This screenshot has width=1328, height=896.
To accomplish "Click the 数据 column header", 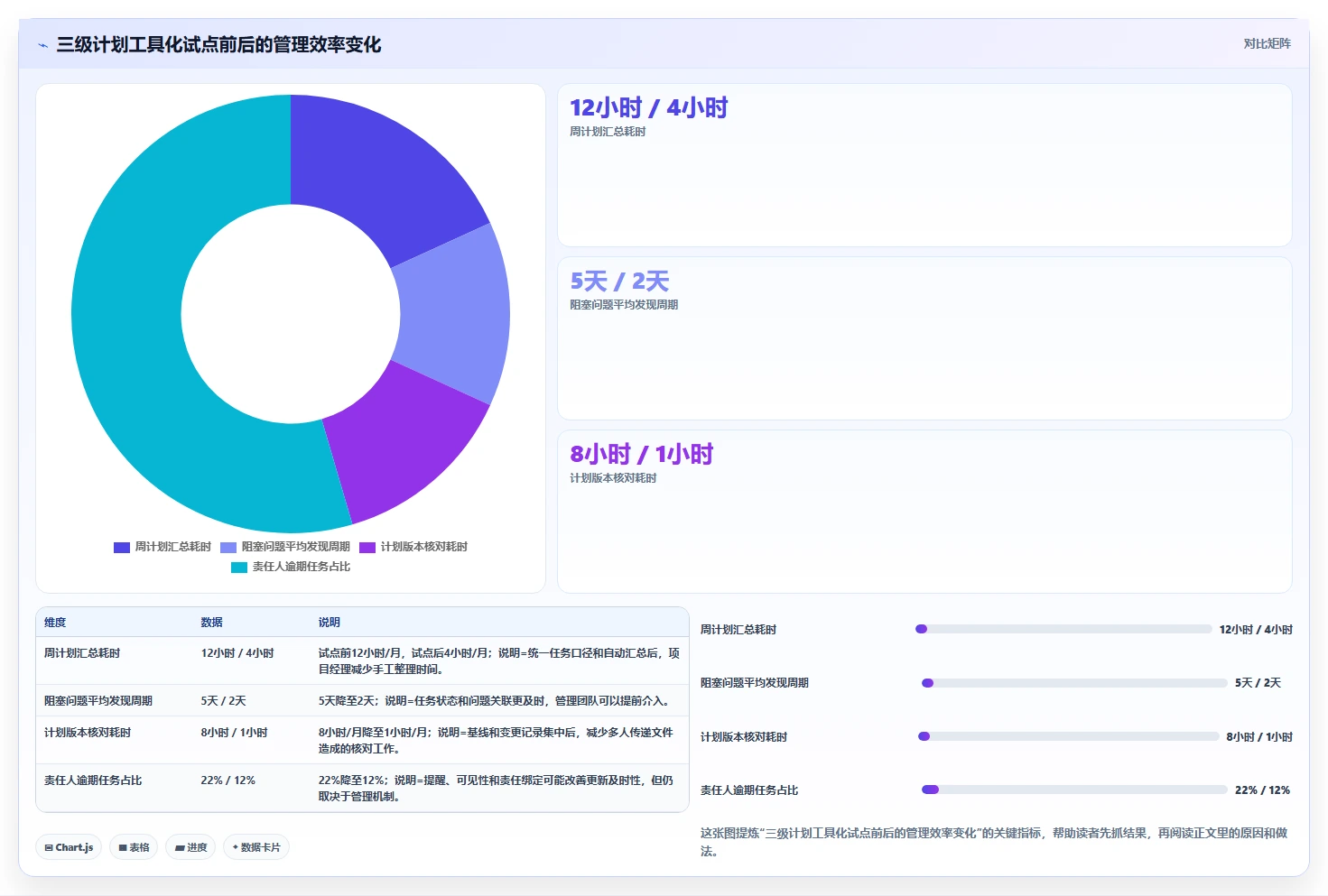I will click(x=211, y=623).
